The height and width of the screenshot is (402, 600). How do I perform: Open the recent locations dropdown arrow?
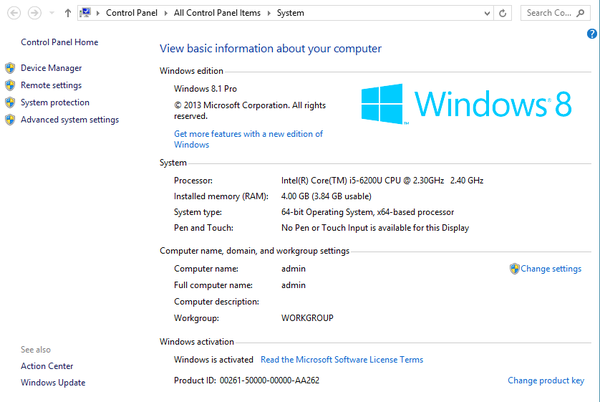pos(52,13)
